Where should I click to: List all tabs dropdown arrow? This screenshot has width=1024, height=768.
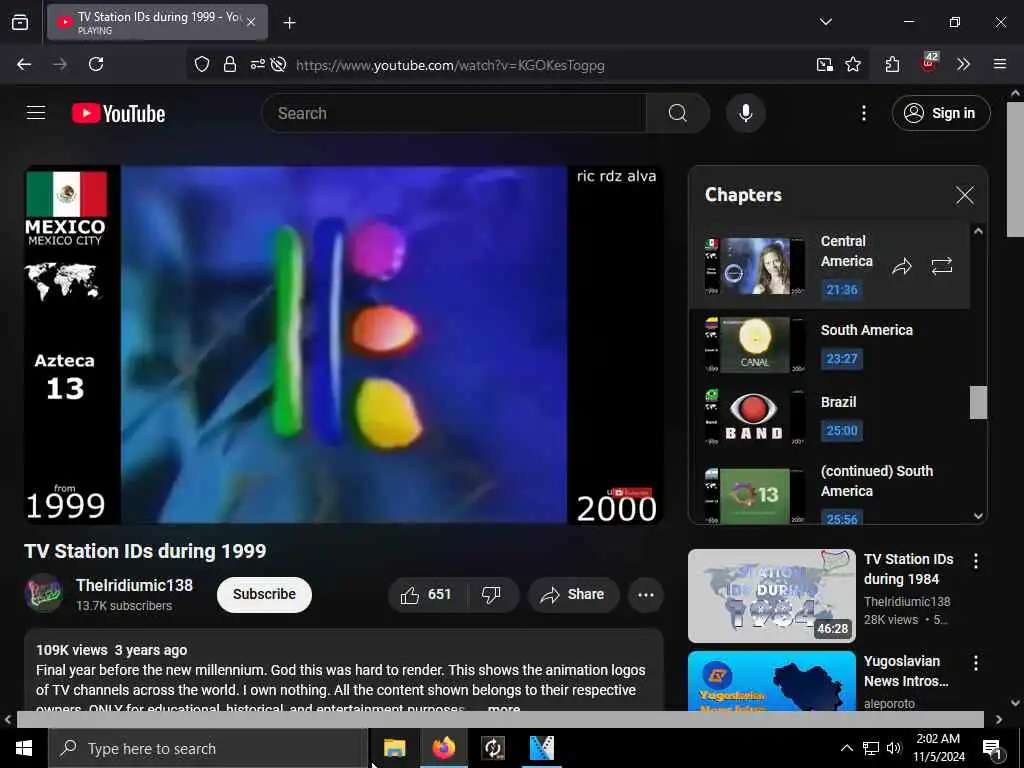click(x=825, y=22)
